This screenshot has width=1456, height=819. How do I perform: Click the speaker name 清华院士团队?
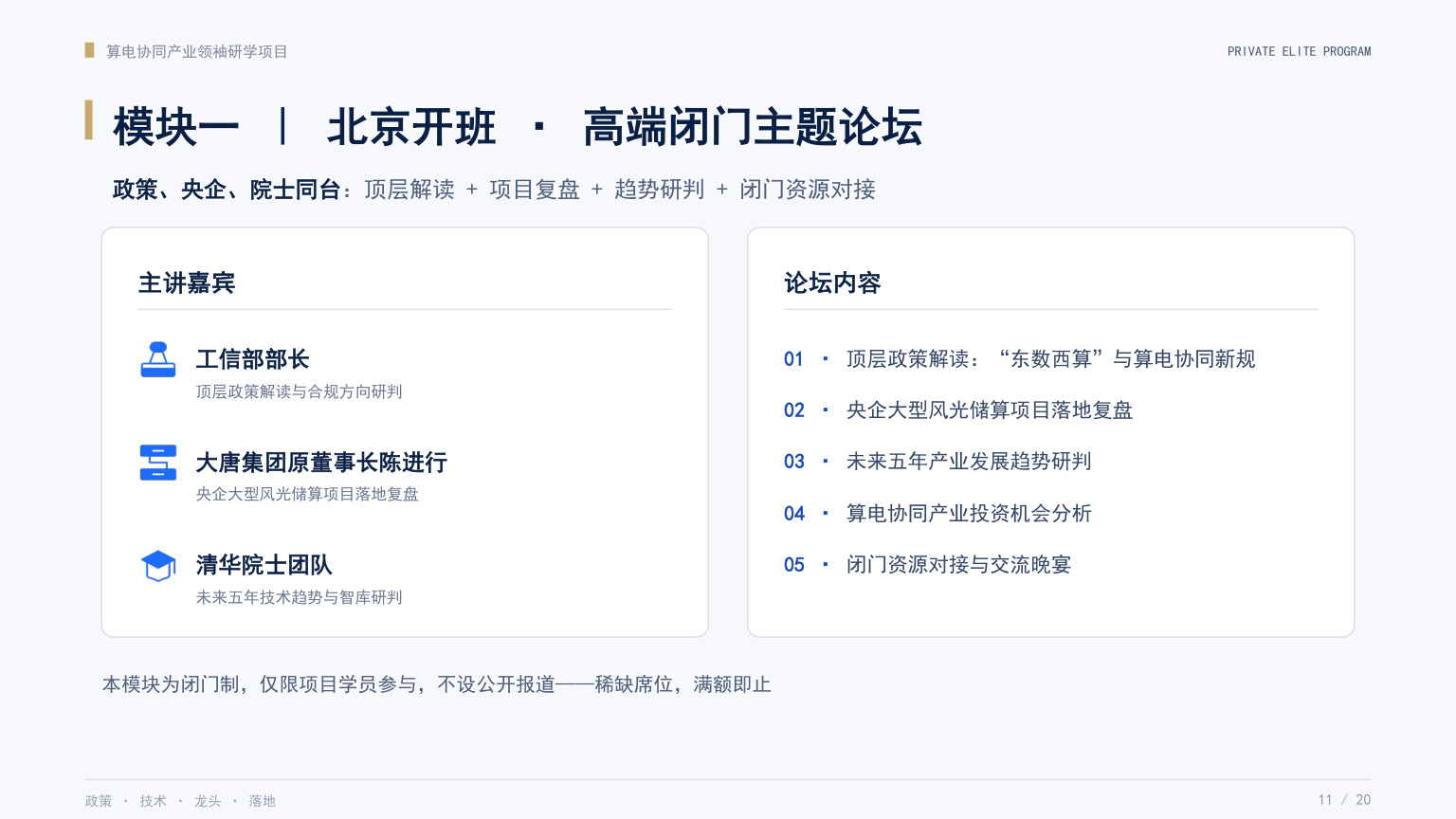[x=264, y=565]
